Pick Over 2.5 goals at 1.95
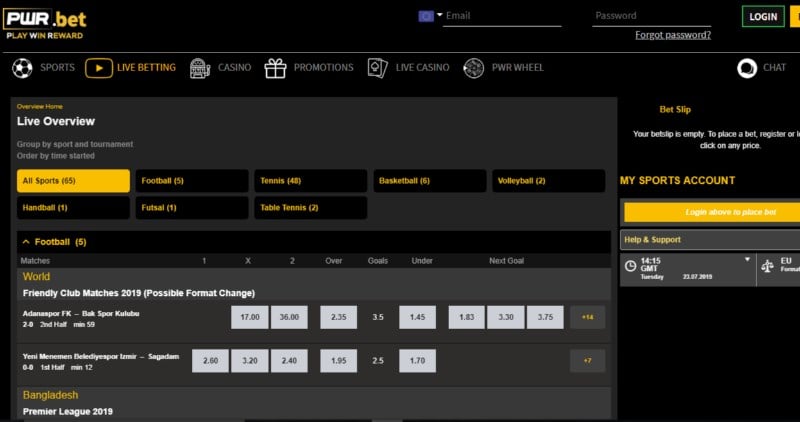 pos(338,361)
